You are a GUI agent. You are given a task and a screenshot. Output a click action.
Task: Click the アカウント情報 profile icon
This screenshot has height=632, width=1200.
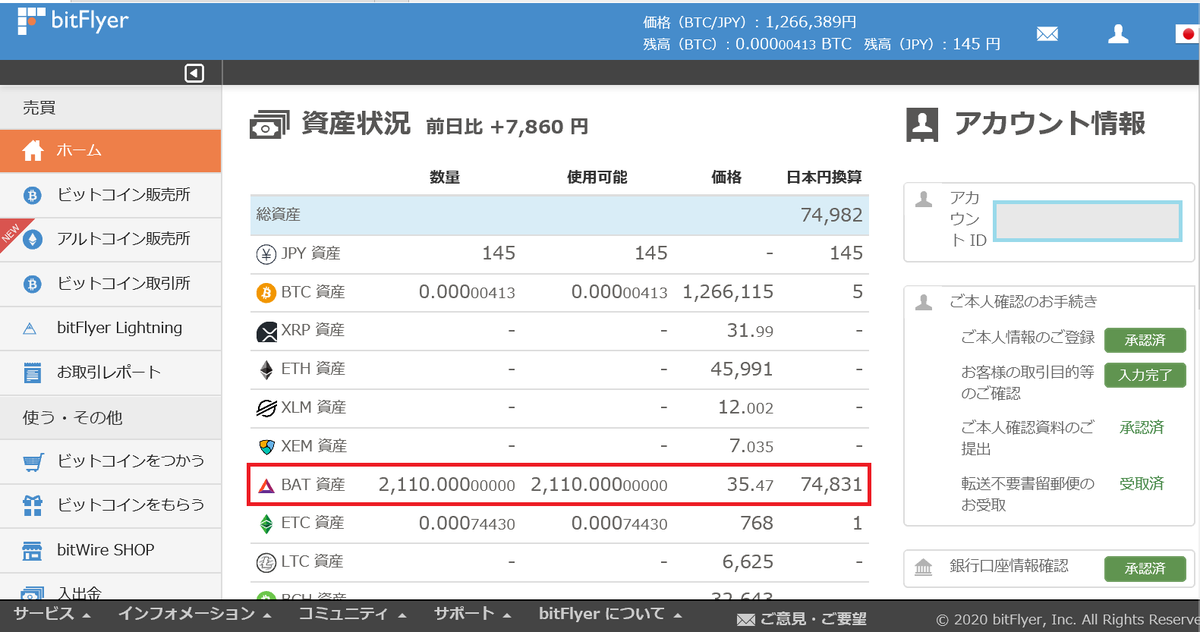[922, 125]
